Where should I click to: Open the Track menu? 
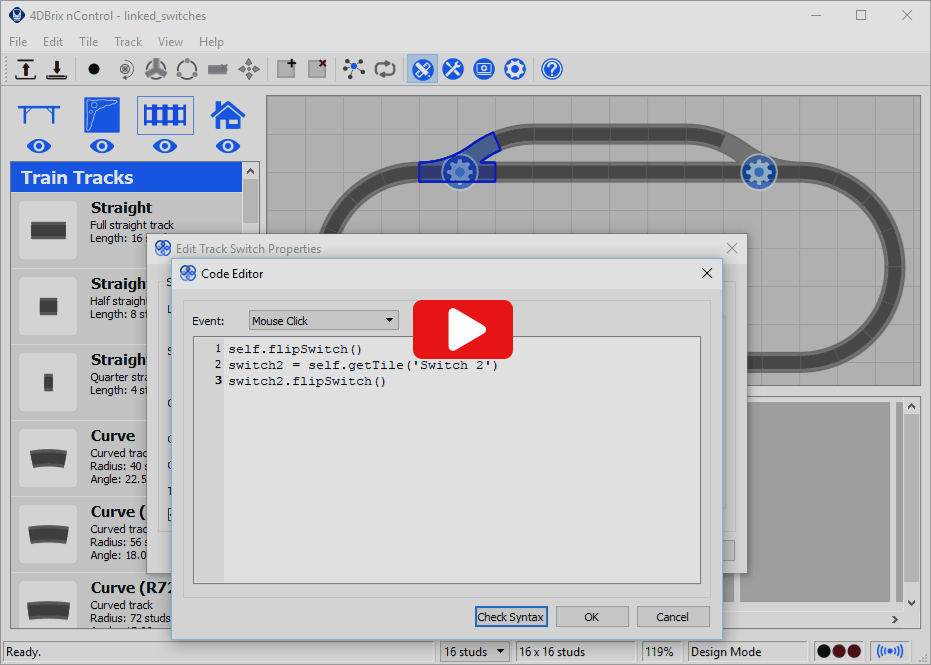click(128, 42)
